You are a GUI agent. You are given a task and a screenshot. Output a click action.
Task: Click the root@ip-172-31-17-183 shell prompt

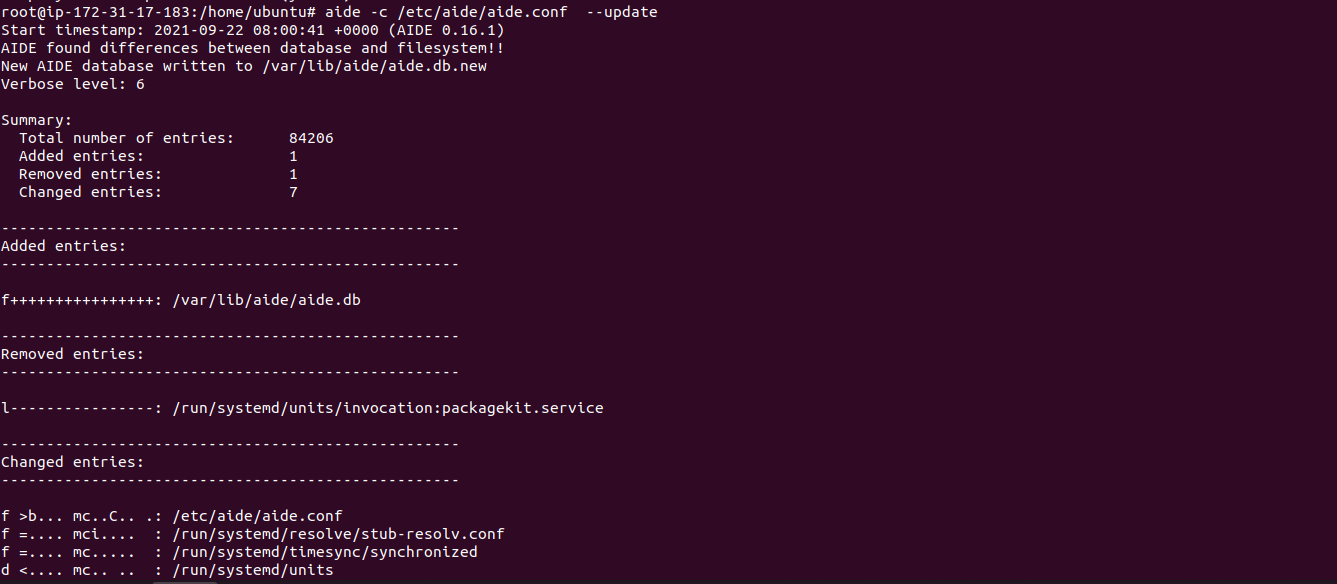click(159, 12)
